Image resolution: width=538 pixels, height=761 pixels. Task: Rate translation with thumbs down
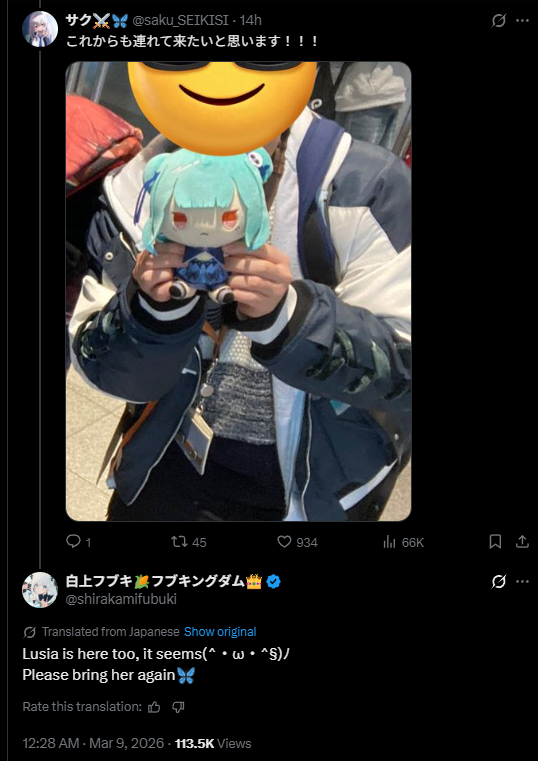tap(178, 707)
